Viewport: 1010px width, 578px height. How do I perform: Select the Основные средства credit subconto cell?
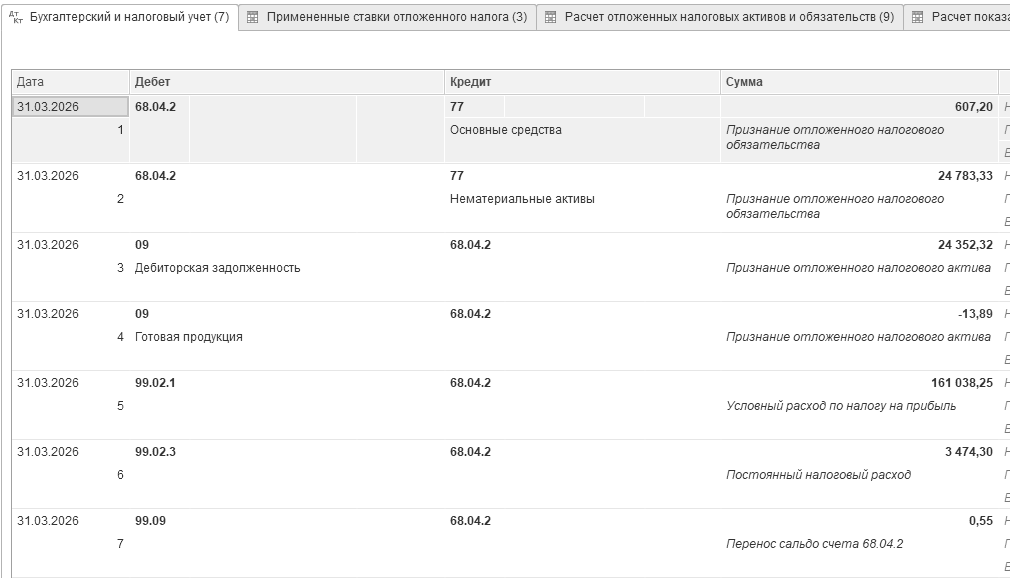point(506,130)
